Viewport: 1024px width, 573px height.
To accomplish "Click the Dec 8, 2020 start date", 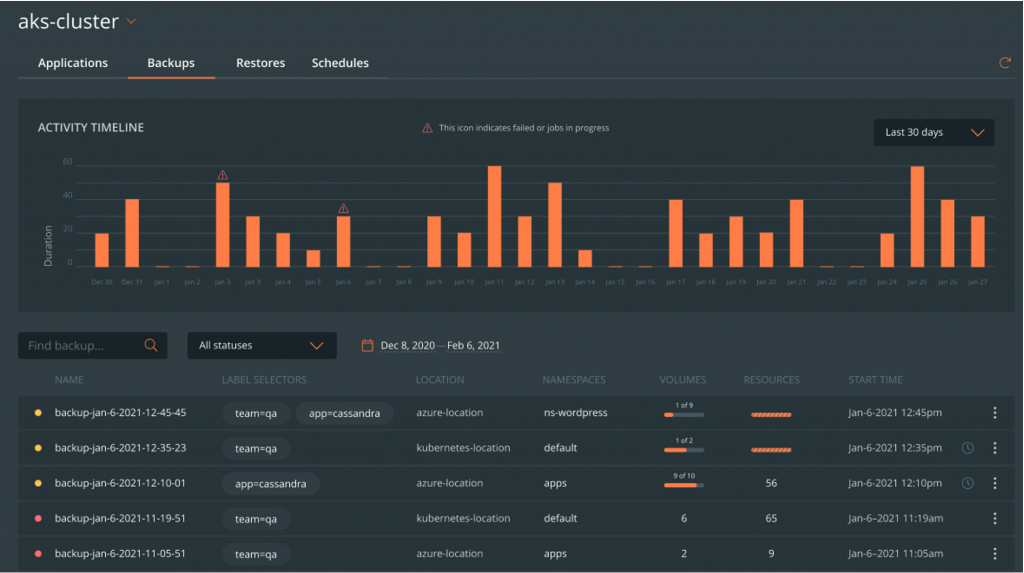I will tap(407, 345).
